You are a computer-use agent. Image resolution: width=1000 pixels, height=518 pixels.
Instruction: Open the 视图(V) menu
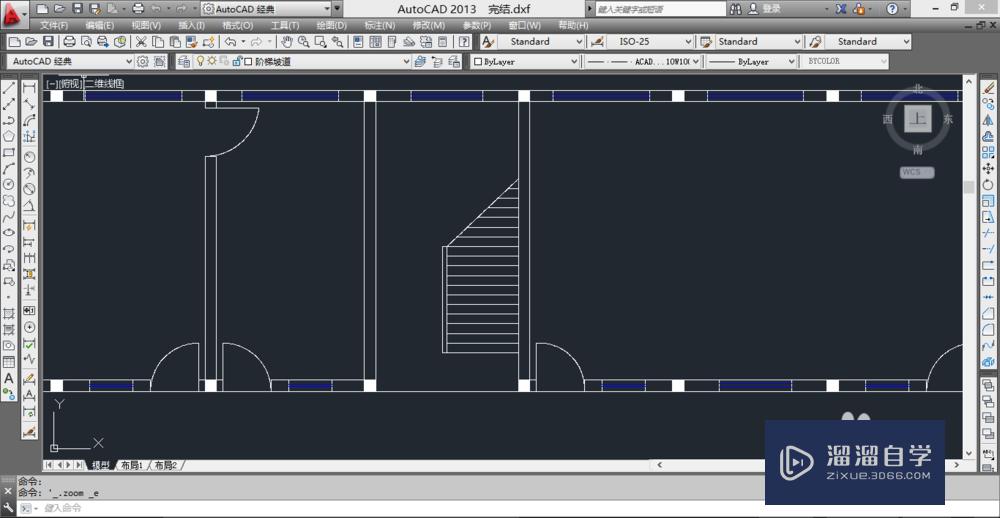coord(146,26)
